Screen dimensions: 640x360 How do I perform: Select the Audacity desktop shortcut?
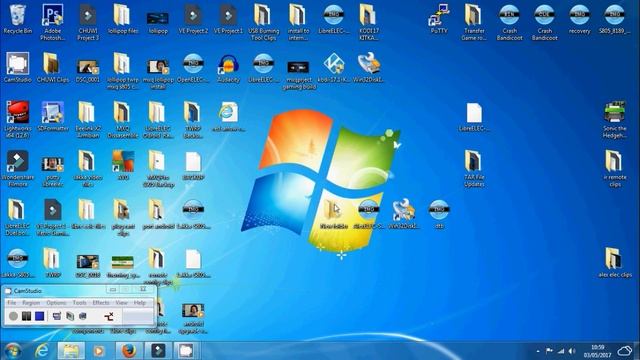coord(228,68)
